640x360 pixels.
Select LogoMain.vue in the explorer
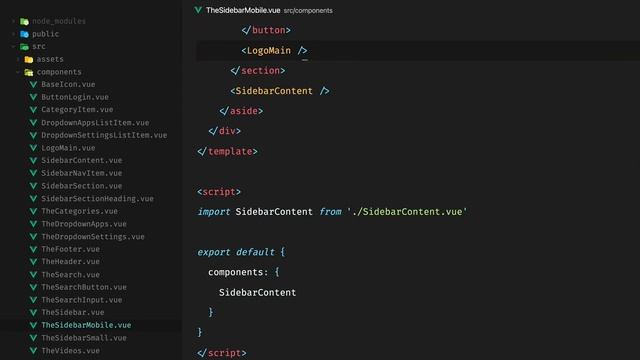point(68,148)
